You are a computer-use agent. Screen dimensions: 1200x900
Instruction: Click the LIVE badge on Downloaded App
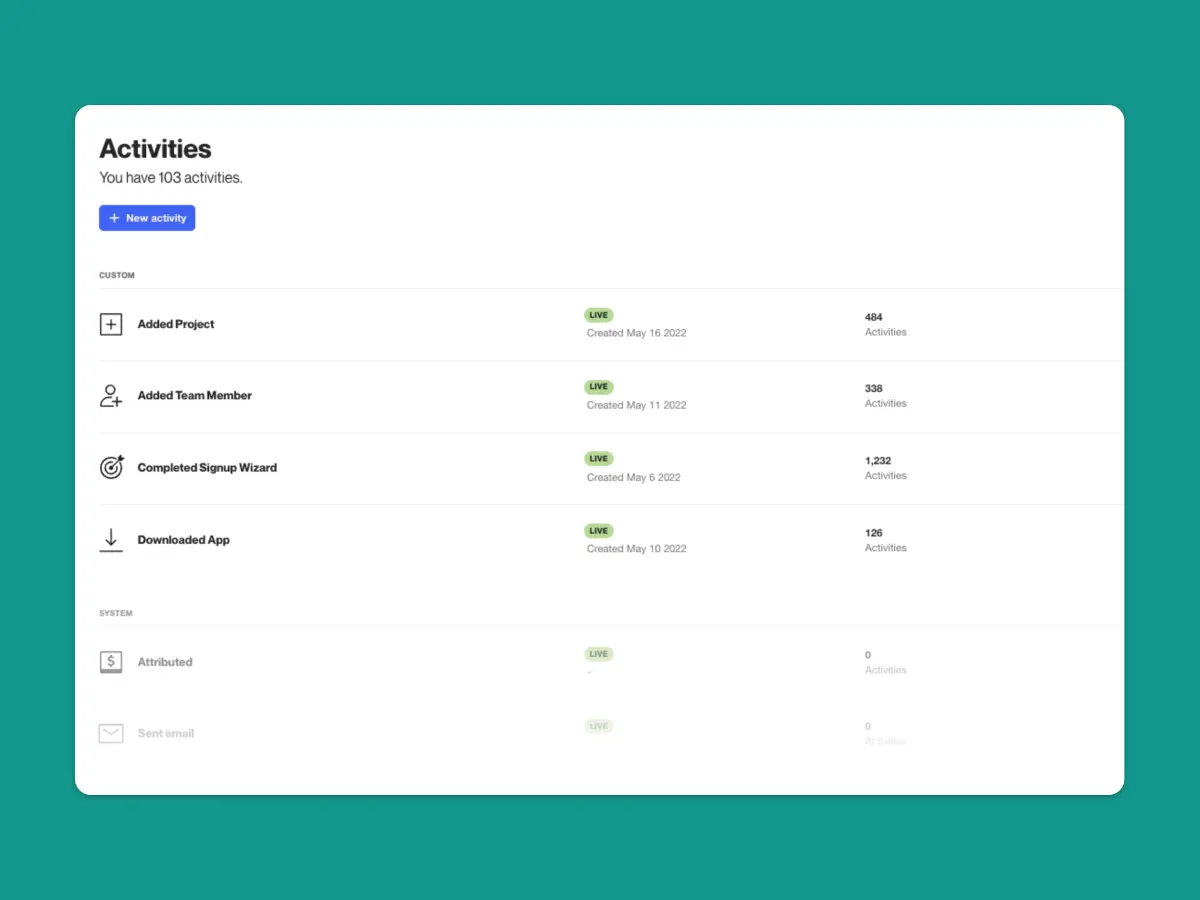(599, 531)
